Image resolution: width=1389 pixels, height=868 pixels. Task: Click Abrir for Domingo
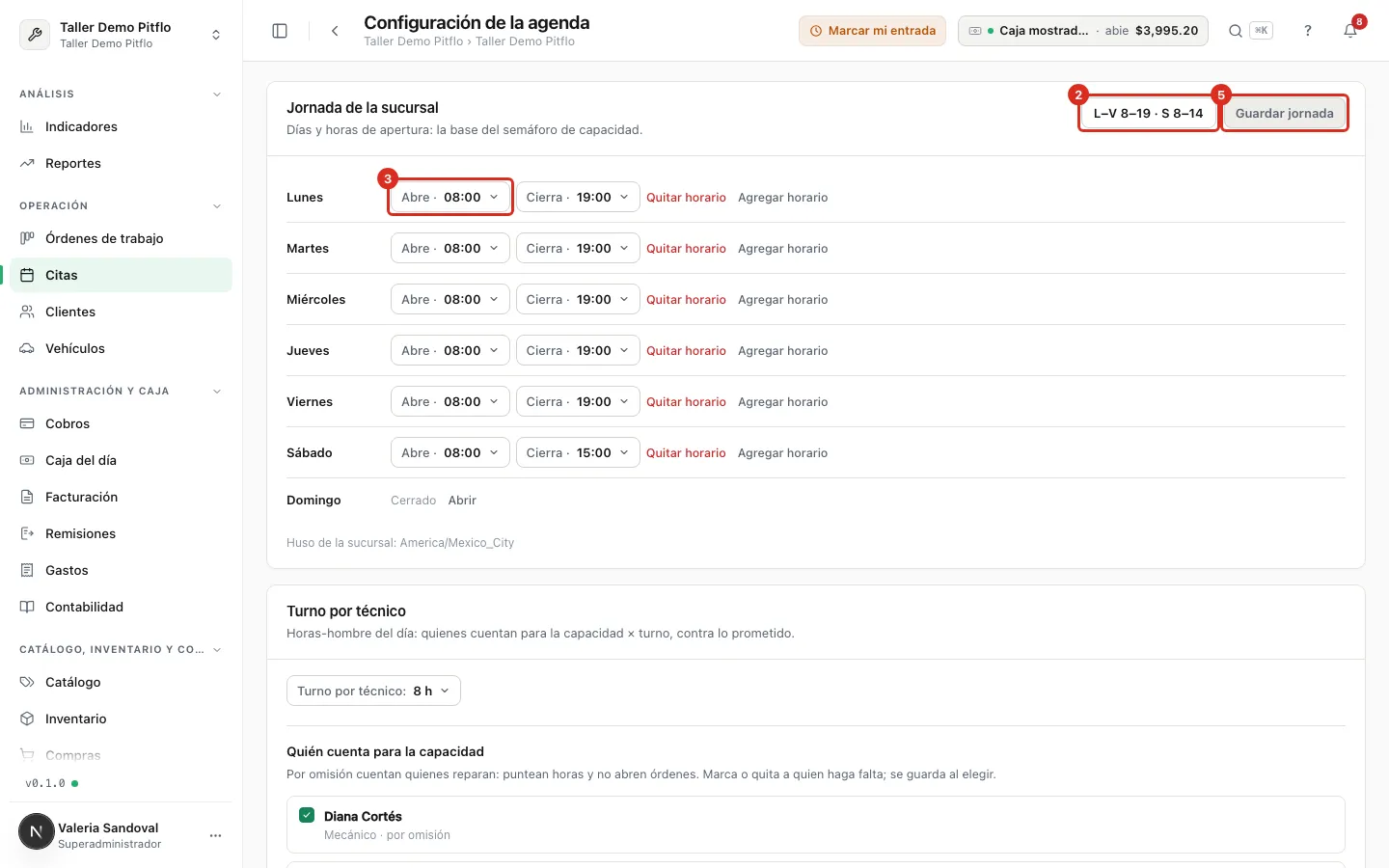[x=462, y=500]
